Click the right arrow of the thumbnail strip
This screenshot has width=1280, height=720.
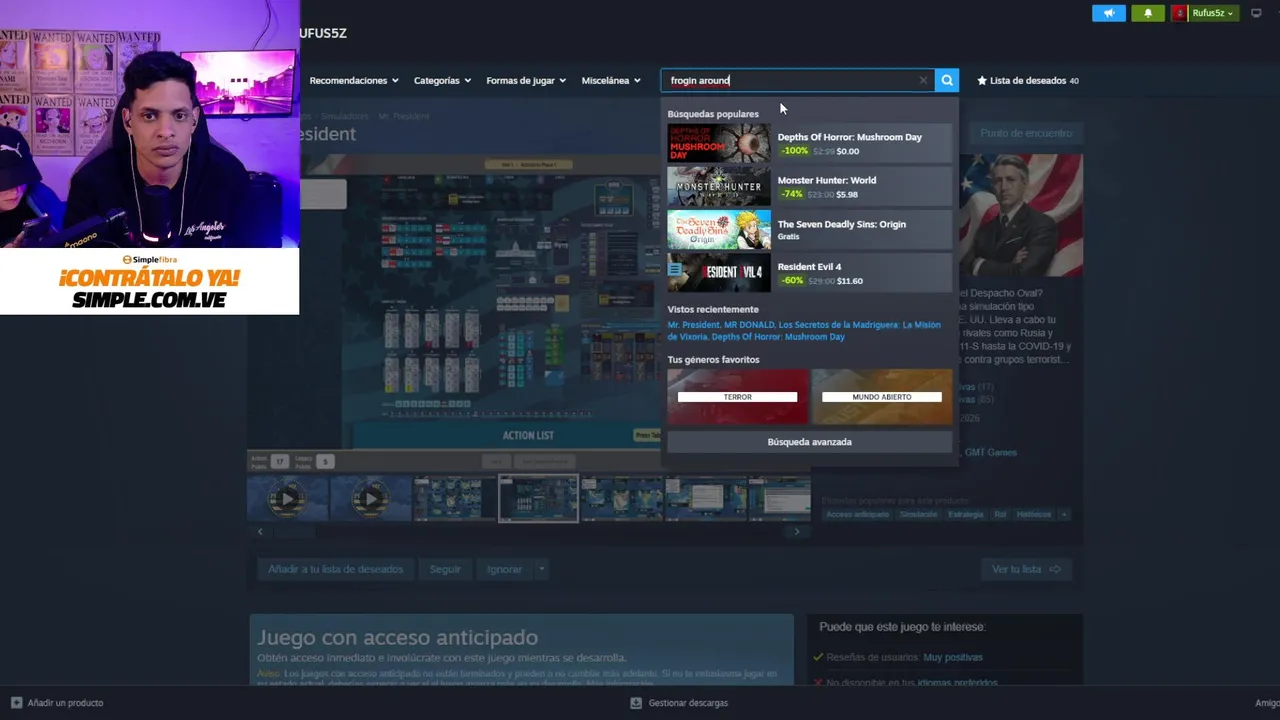pyautogui.click(x=797, y=531)
